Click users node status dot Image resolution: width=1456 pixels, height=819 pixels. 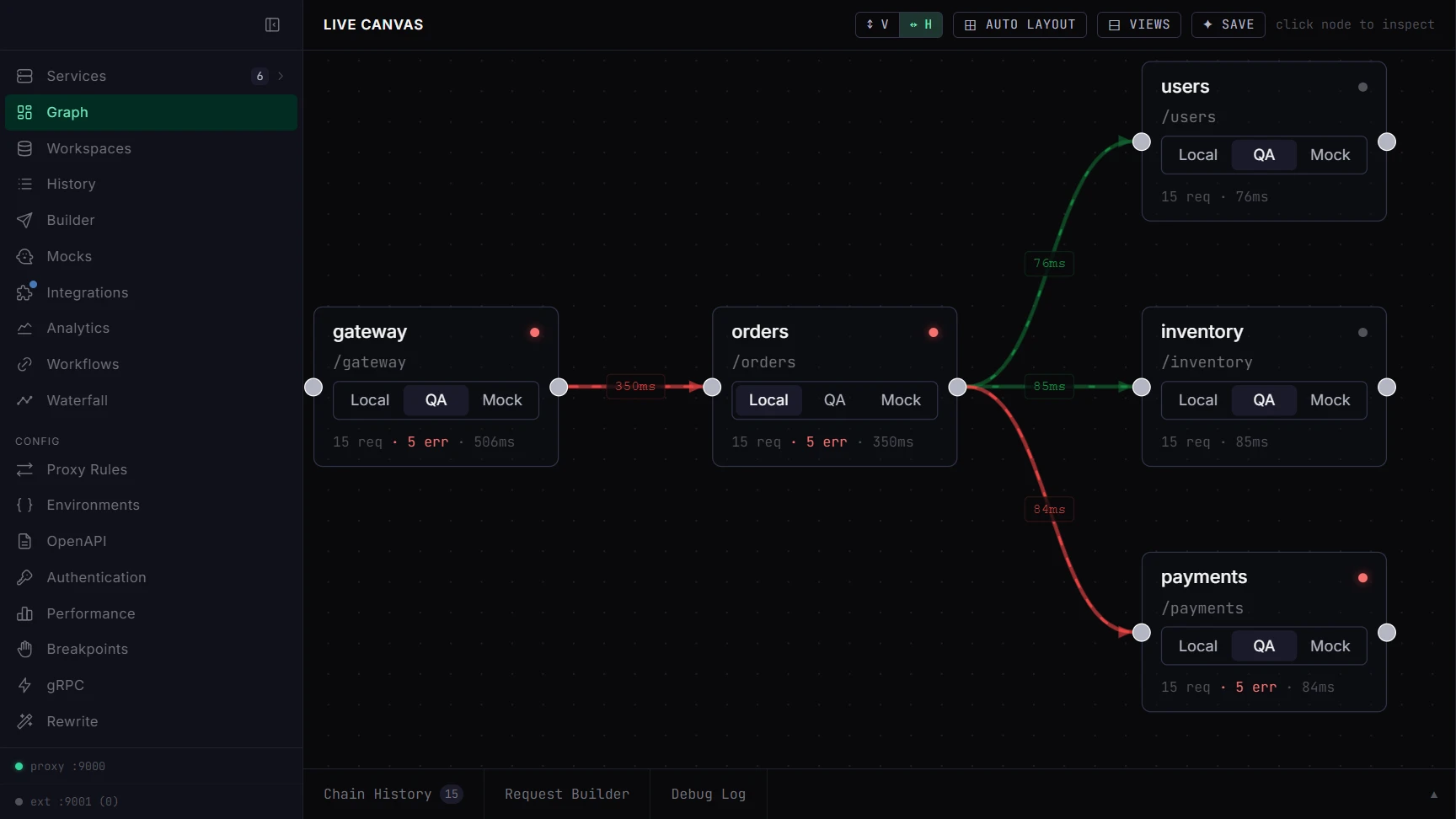1362,87
